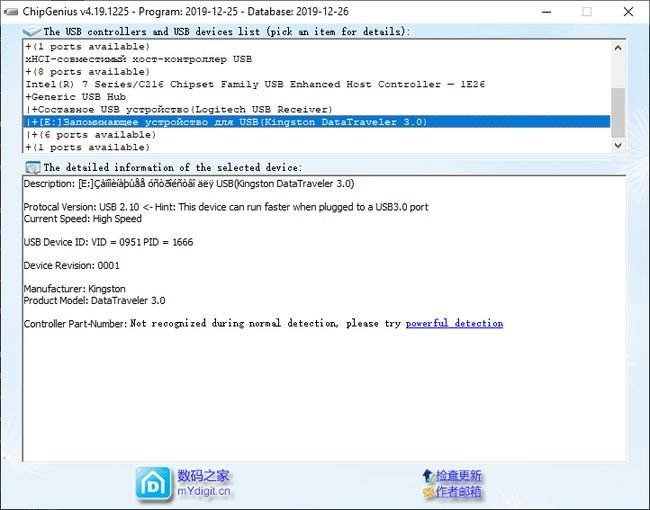Click the USB device list header icon
Screen dimensions: 650x510
click(32, 32)
